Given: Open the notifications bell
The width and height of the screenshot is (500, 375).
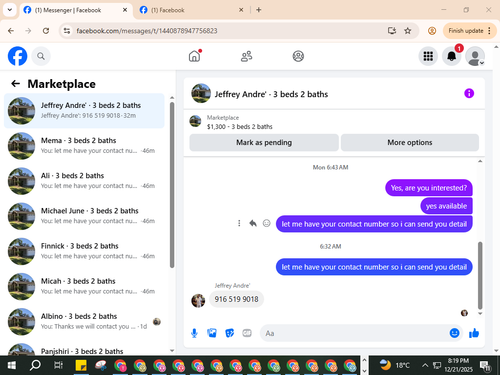Looking at the screenshot, I should click(x=452, y=56).
